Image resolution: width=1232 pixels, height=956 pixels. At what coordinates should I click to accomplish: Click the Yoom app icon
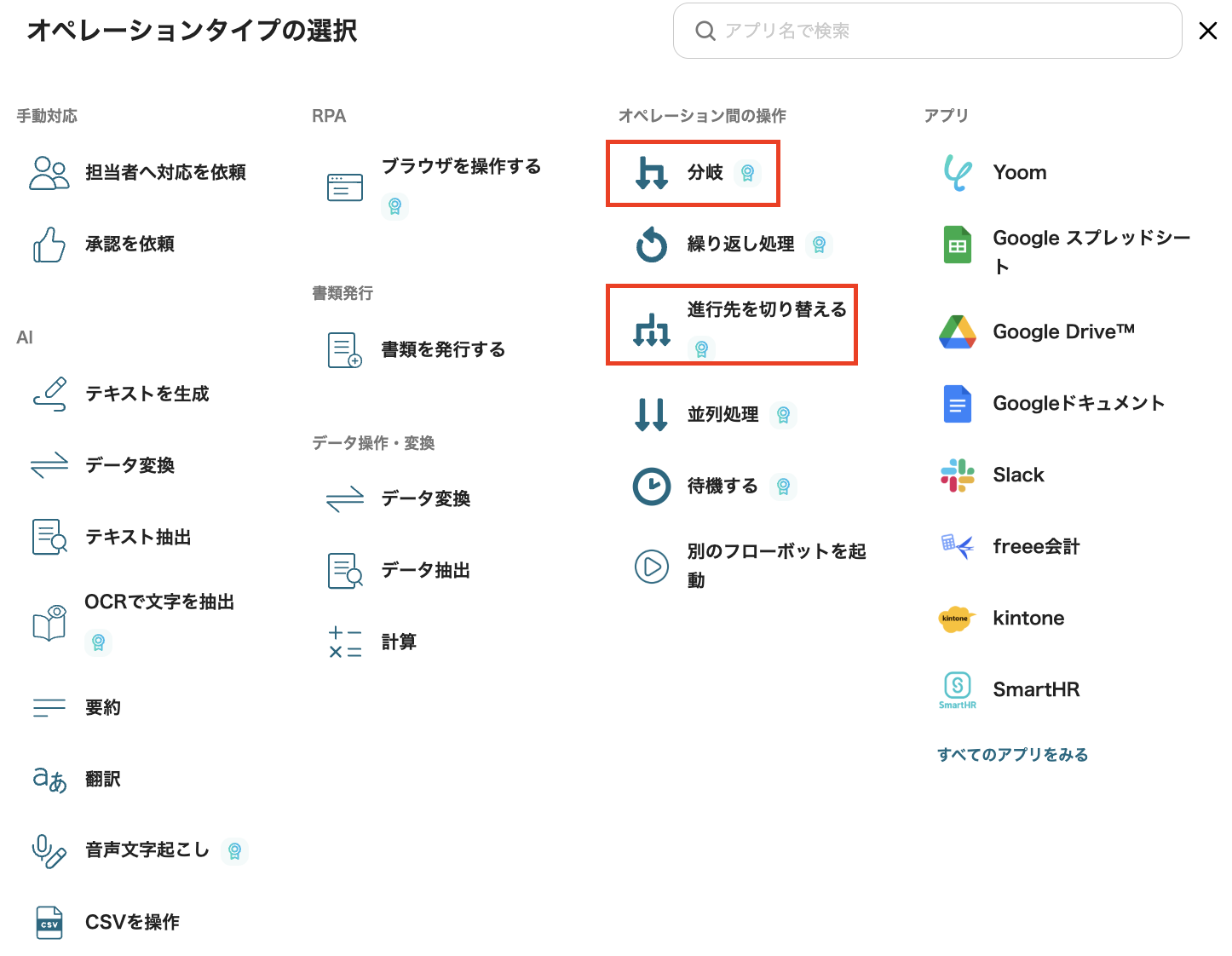958,173
